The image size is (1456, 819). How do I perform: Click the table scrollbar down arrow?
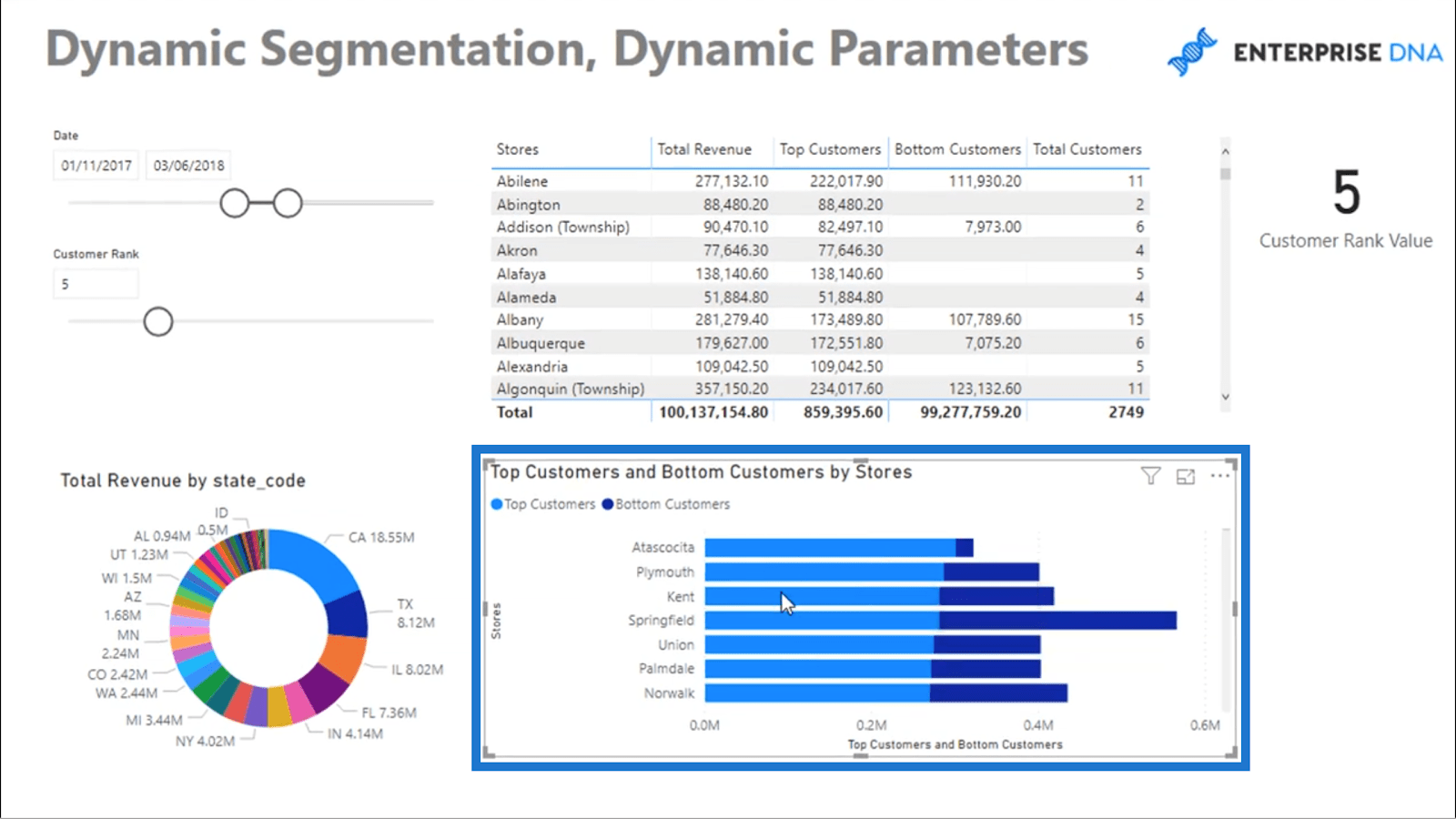pos(1225,397)
